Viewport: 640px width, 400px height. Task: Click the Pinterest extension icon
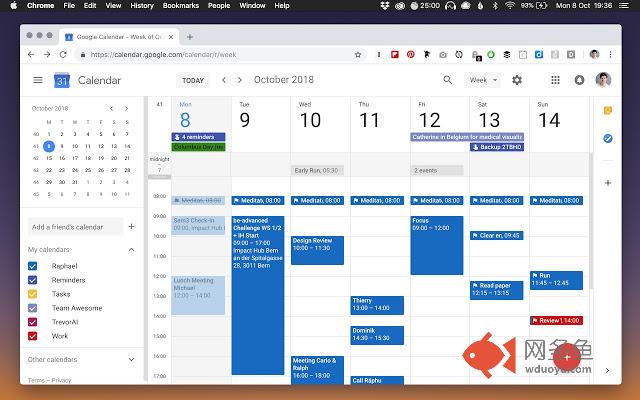[x=411, y=54]
